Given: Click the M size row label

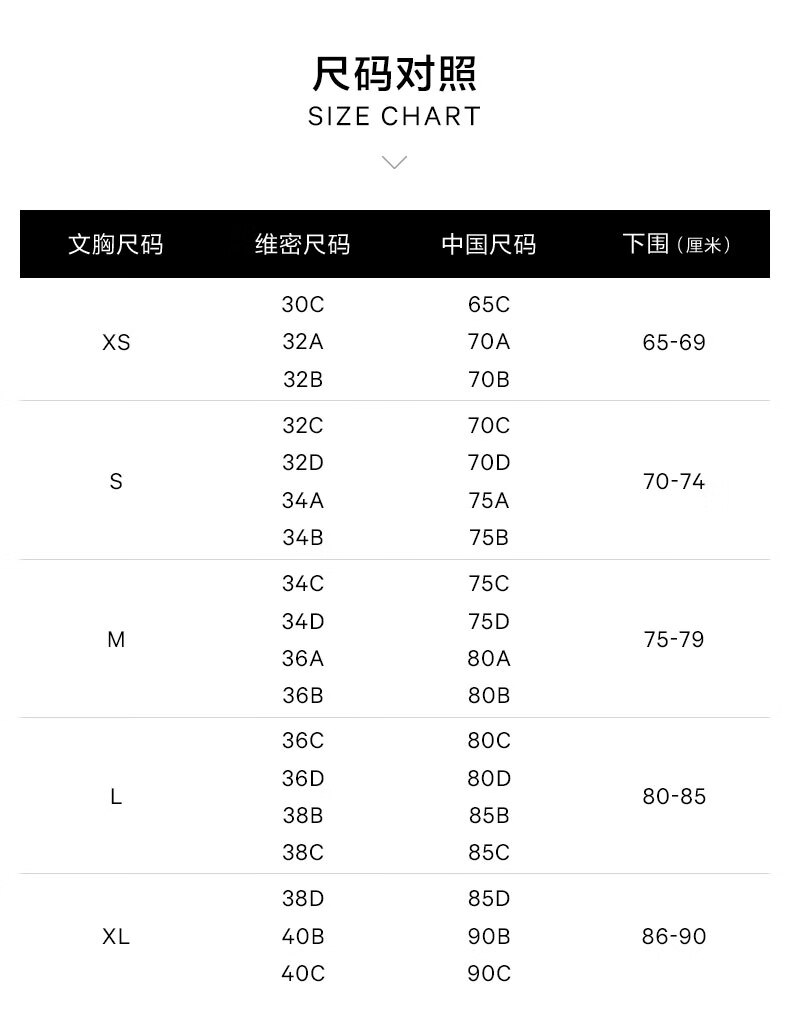Looking at the screenshot, I should click(x=116, y=639).
